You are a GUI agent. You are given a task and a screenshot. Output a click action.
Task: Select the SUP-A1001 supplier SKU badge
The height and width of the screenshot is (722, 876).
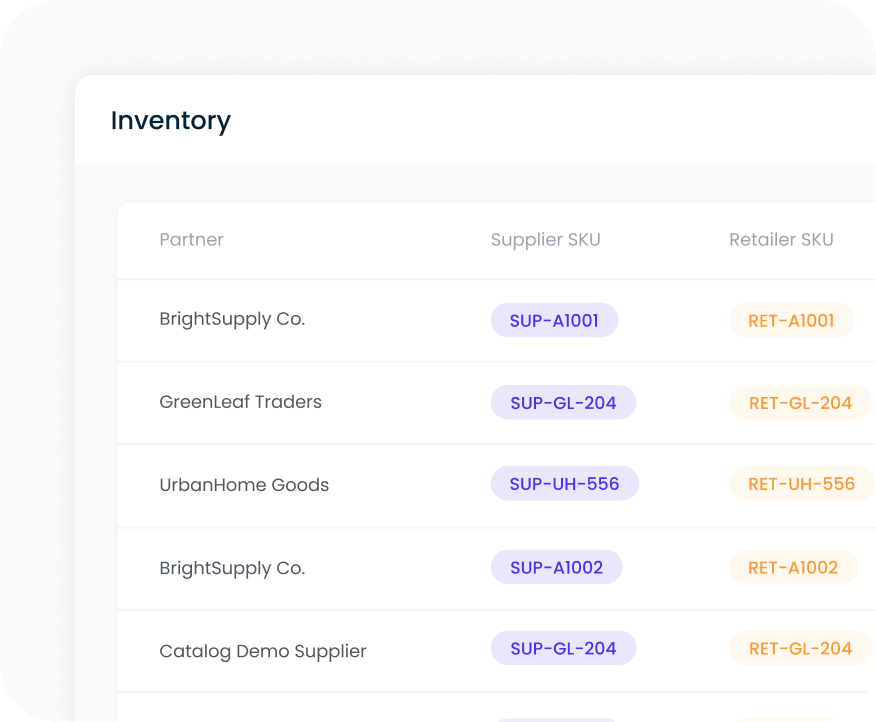point(554,320)
